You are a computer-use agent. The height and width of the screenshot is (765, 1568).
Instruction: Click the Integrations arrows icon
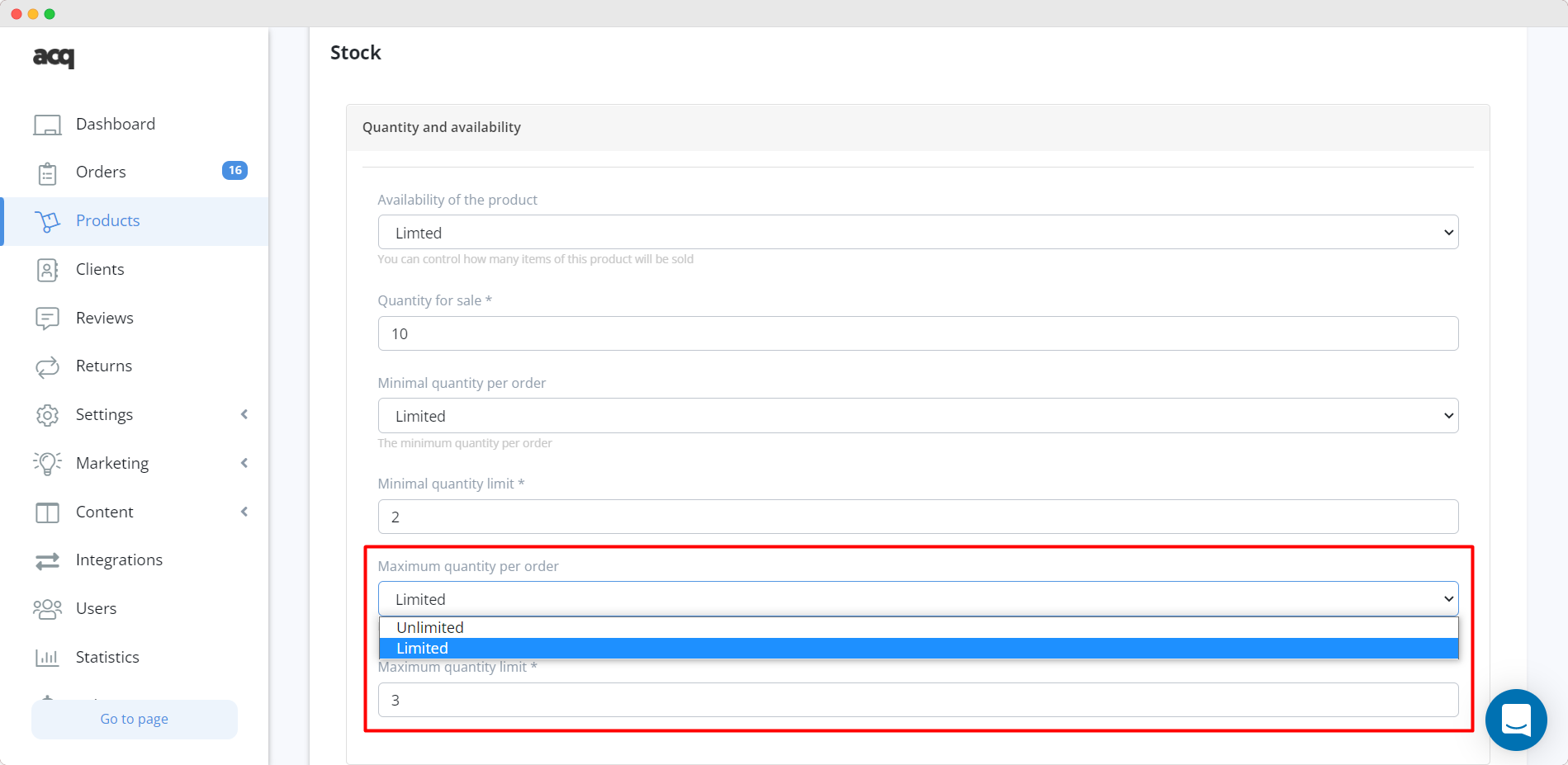pos(47,560)
